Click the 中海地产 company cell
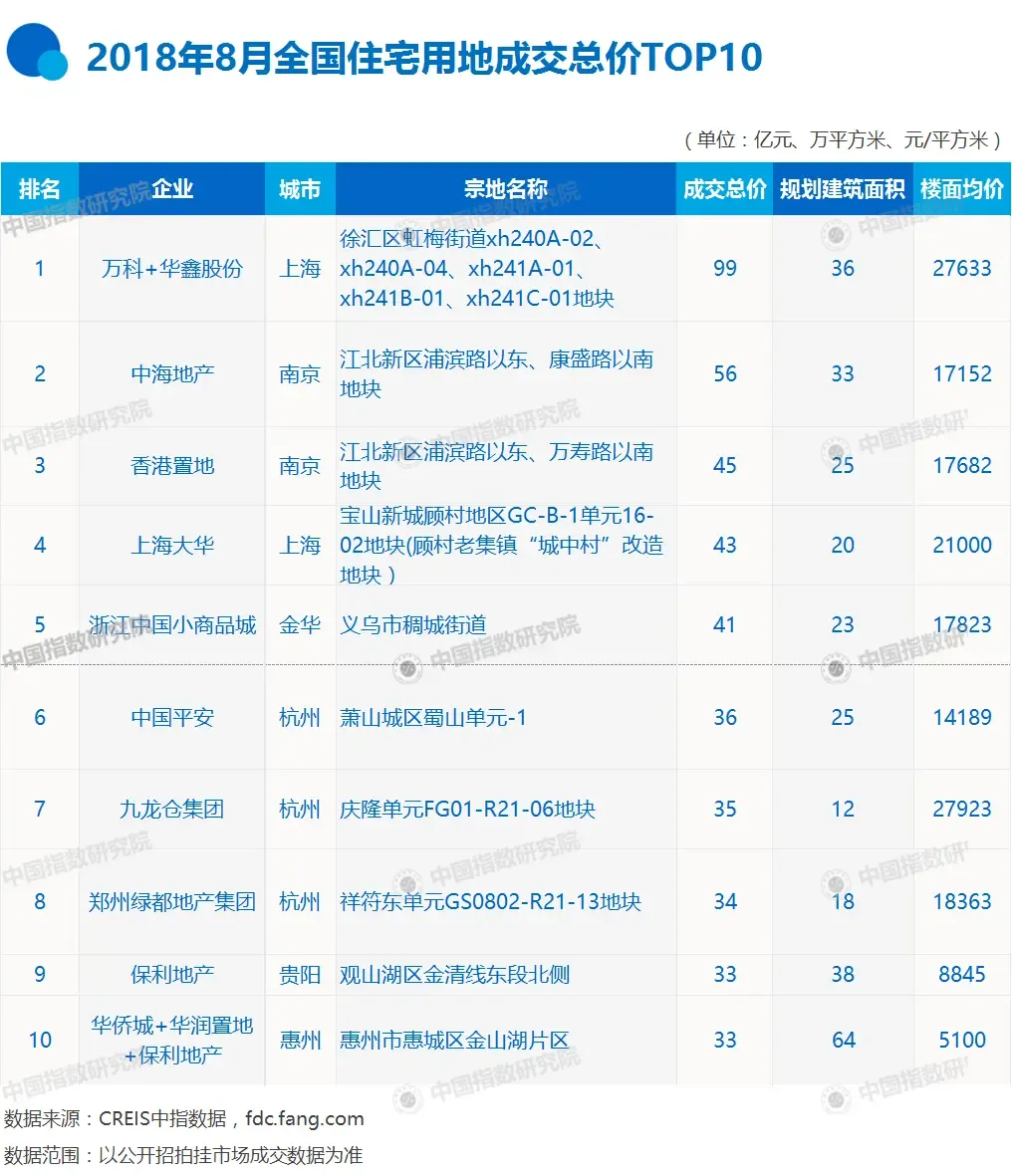This screenshot has width=1012, height=1176. click(x=172, y=374)
